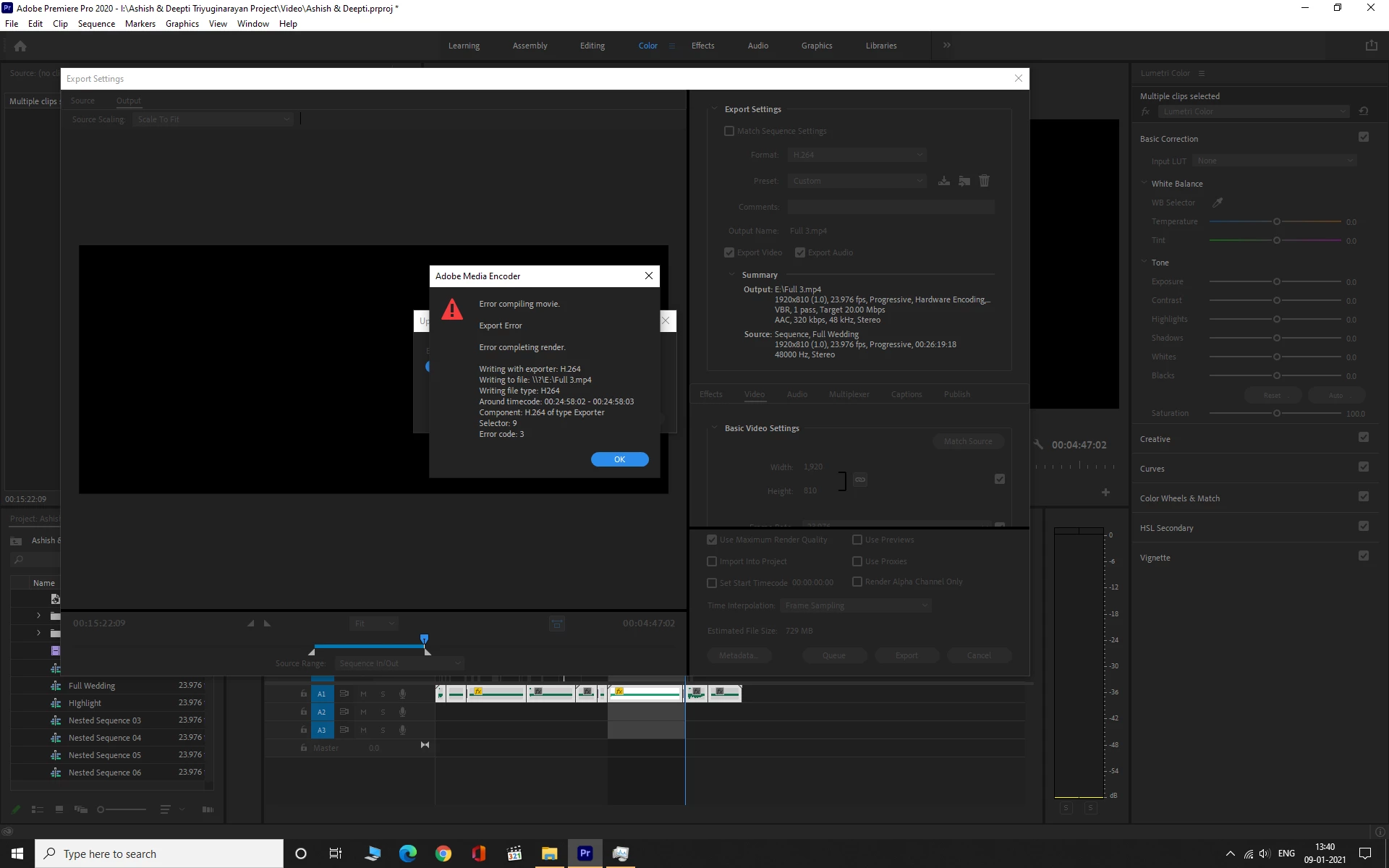Viewport: 1389px width, 868px height.
Task: Click the wrench settings icon near the timecode
Action: [x=1039, y=445]
